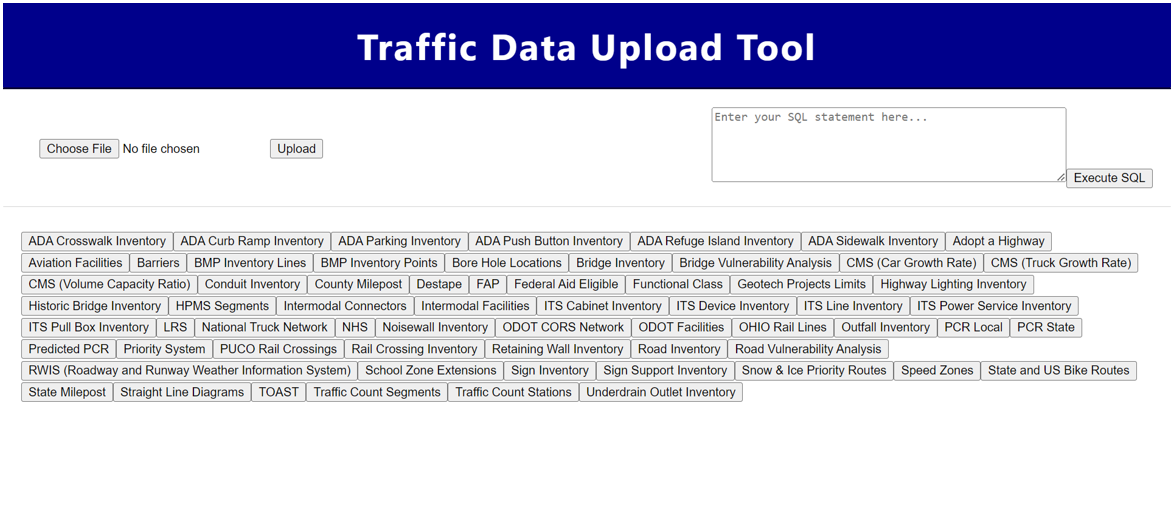Open Rail Crossing Inventory
This screenshot has width=1176, height=511.
(414, 350)
